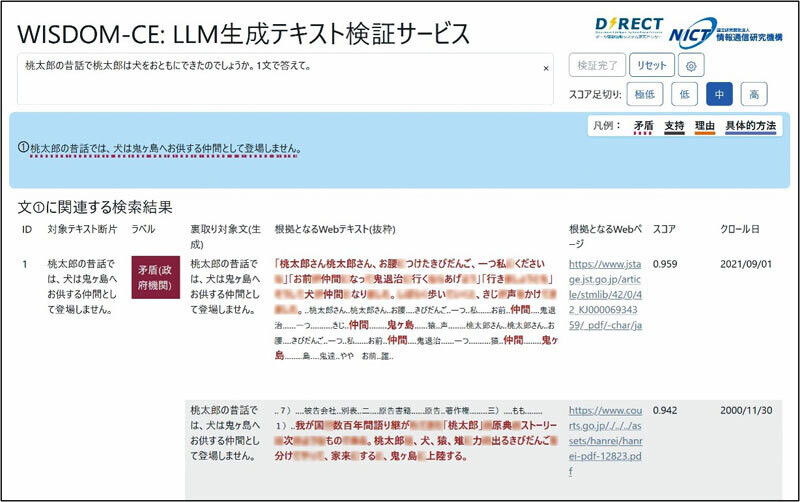This screenshot has height=502, width=800.
Task: Click the スコア column header
Action: click(664, 230)
